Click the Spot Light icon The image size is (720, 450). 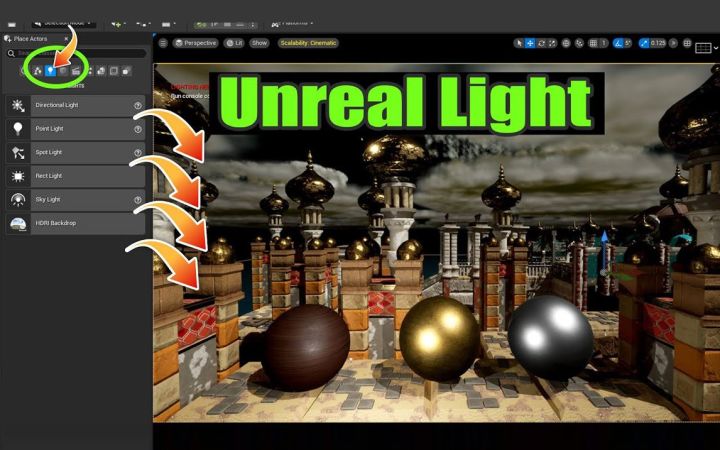click(18, 152)
